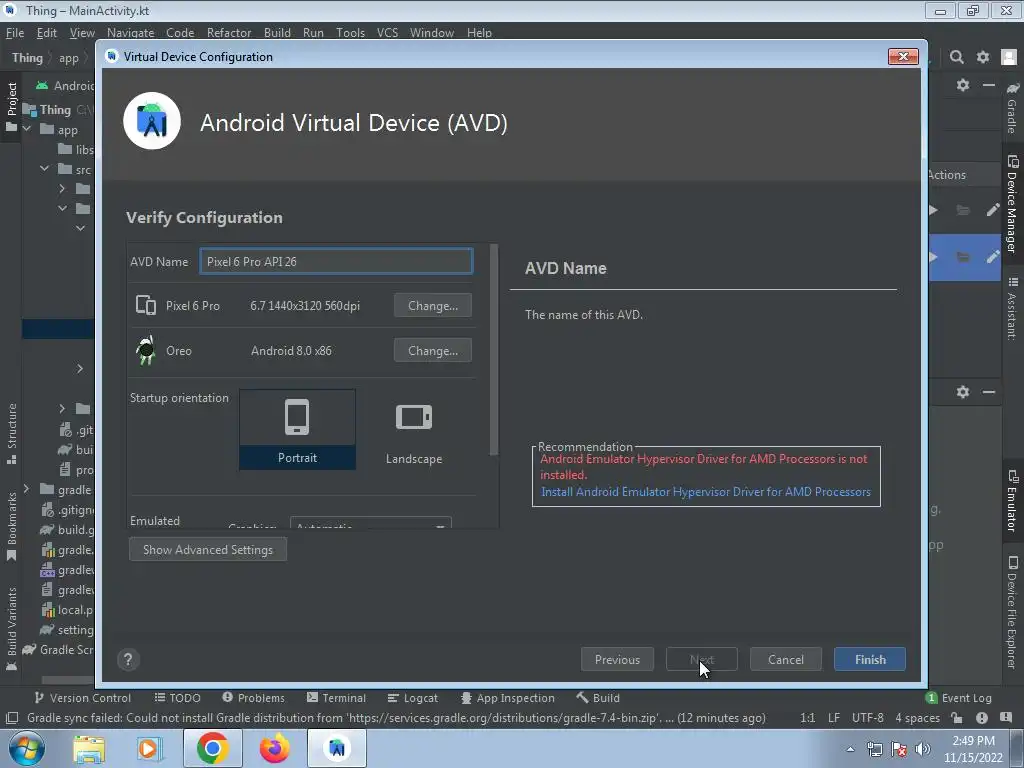Click the AVD Name input field
This screenshot has width=1024, height=768.
click(336, 261)
